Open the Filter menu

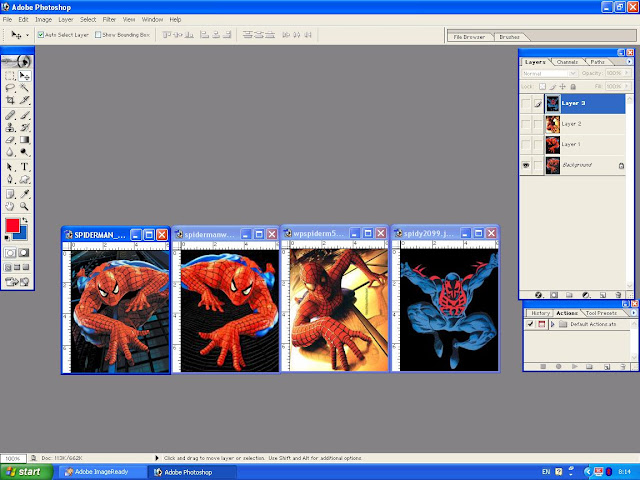[109, 20]
